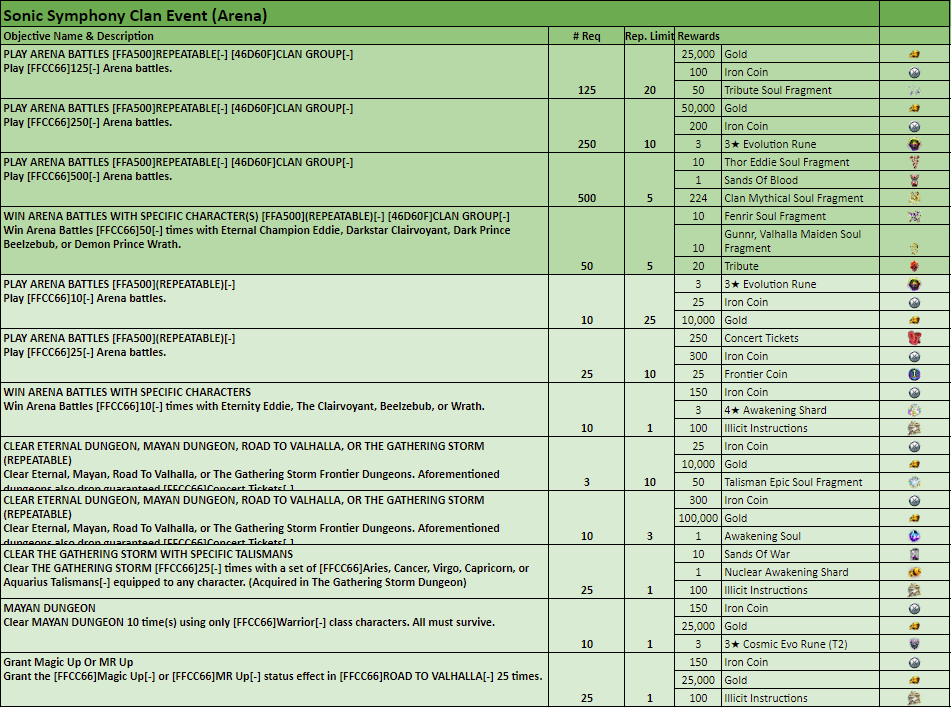The height and width of the screenshot is (708, 951).
Task: Click the '100,000' Gold amount cell
Action: 698,518
